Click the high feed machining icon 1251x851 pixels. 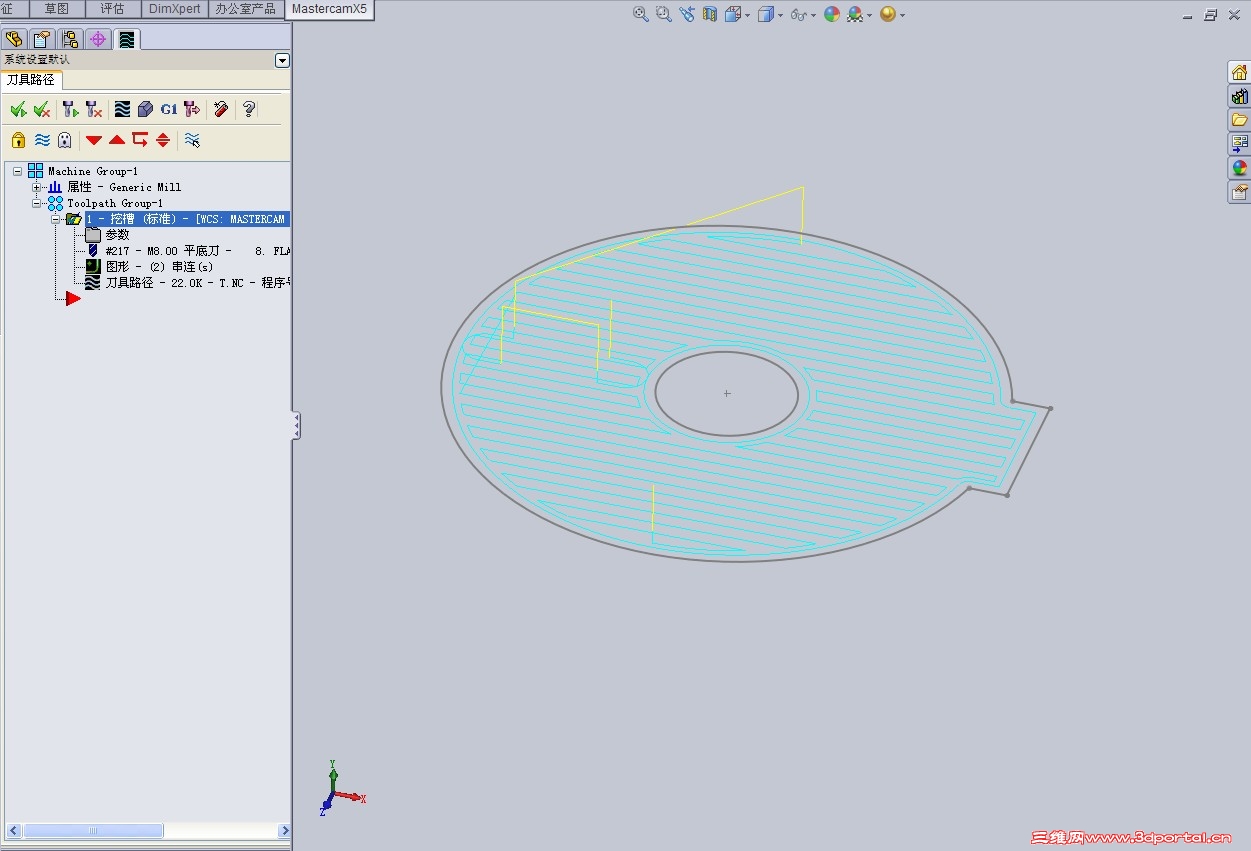(192, 109)
